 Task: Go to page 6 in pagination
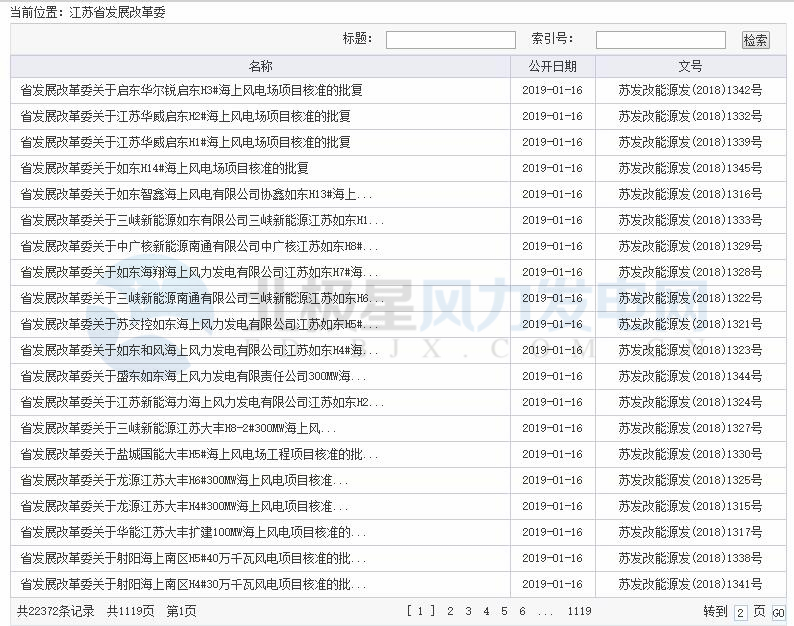(522, 611)
